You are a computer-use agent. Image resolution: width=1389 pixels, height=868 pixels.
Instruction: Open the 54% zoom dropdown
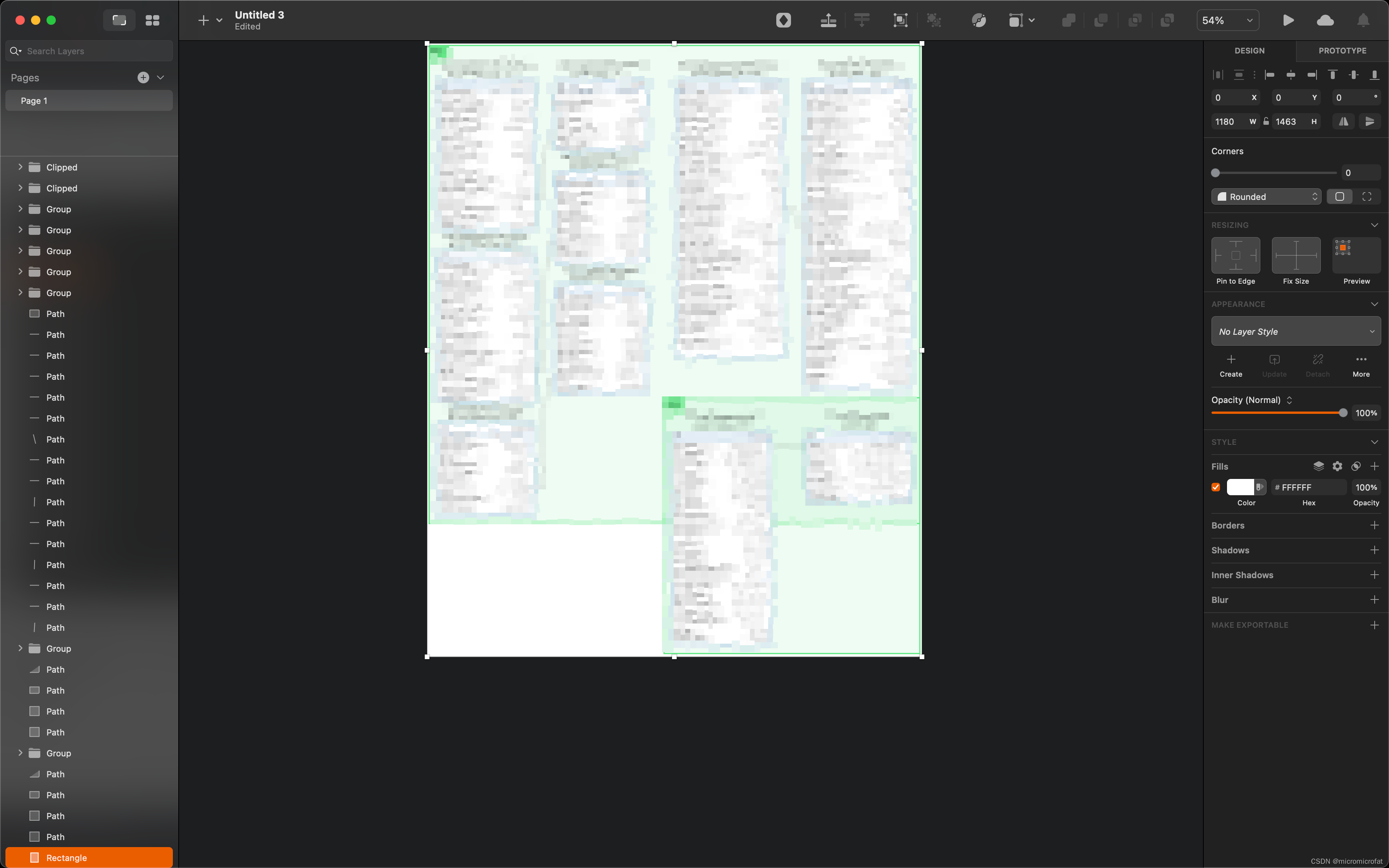click(1227, 20)
